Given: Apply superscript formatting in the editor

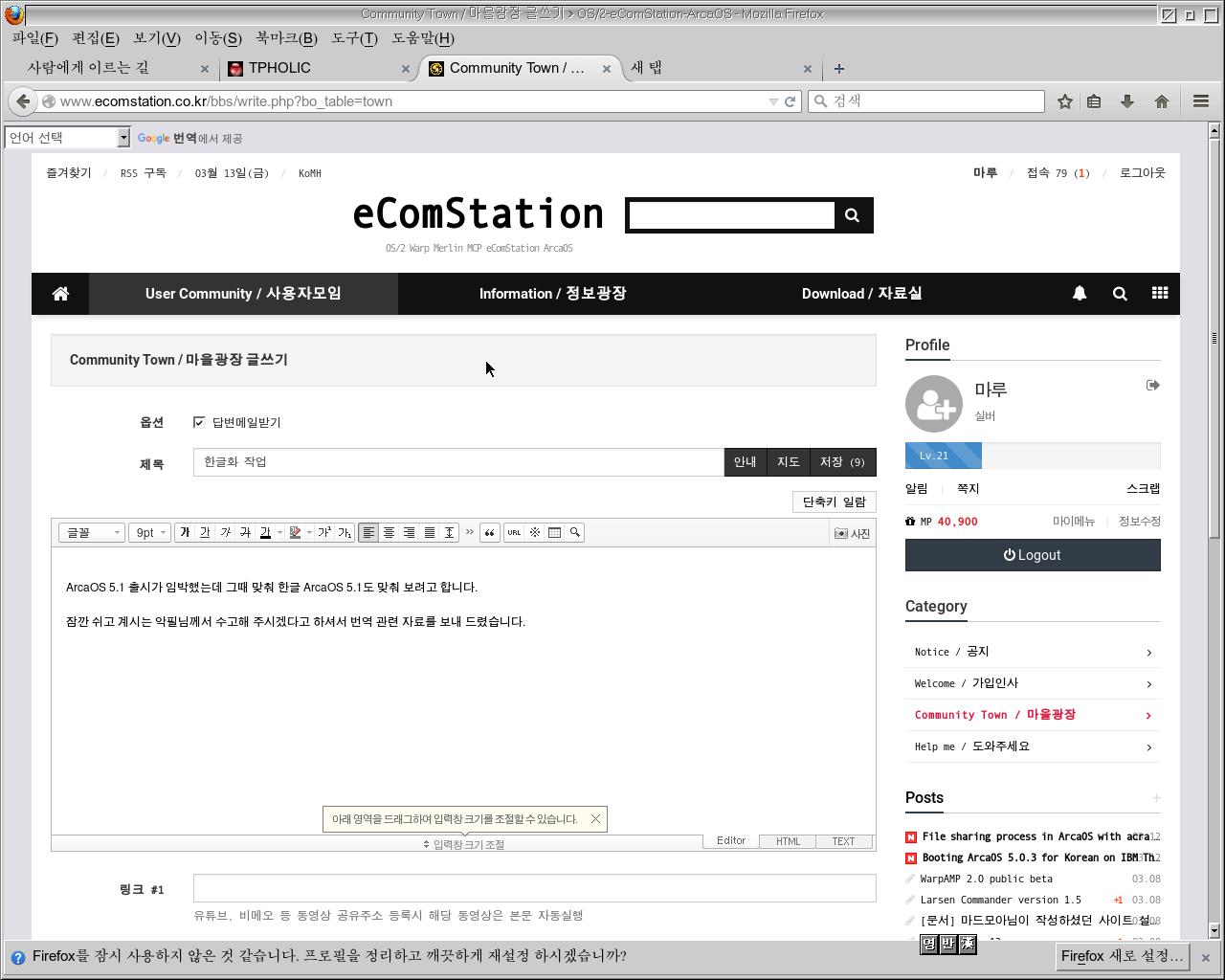Looking at the screenshot, I should (324, 533).
